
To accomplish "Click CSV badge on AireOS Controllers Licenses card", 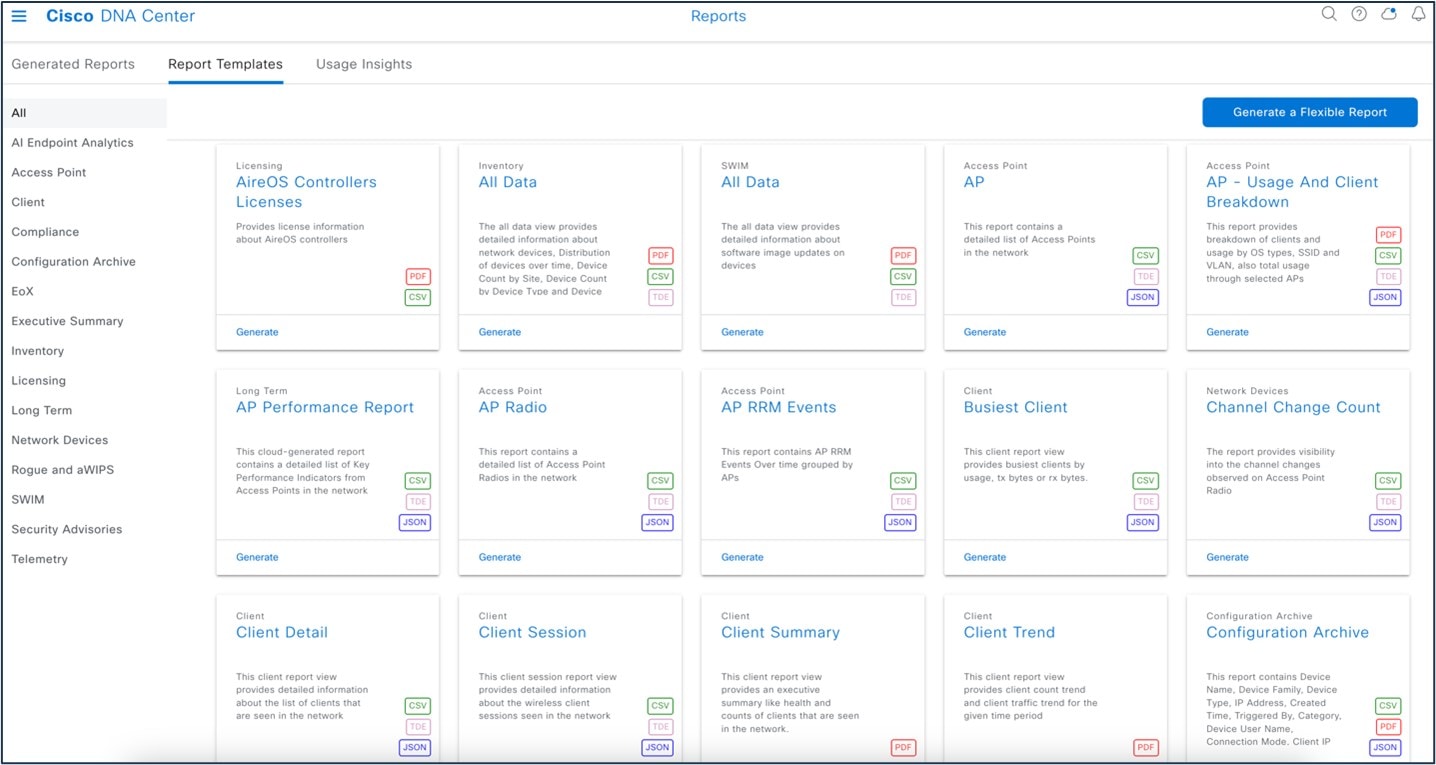I will click(x=418, y=297).
